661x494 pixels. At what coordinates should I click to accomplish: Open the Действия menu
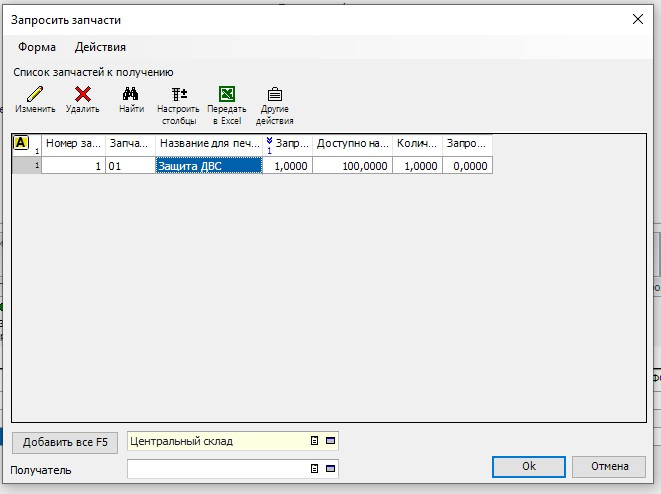coord(100,47)
